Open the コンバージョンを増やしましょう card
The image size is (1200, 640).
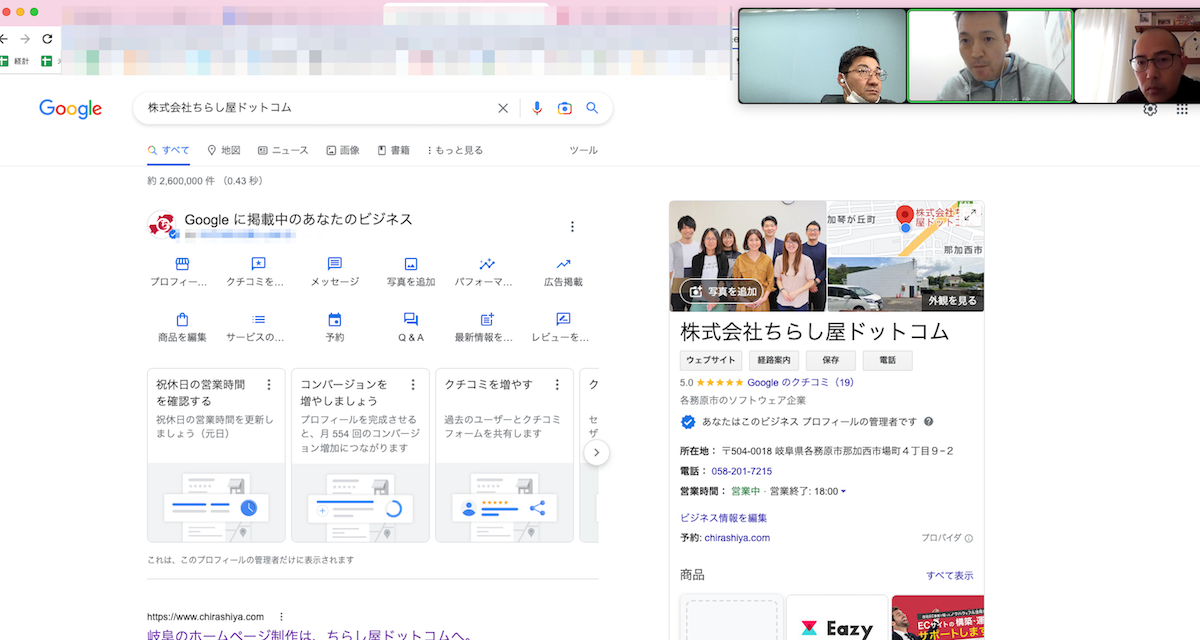pyautogui.click(x=360, y=455)
